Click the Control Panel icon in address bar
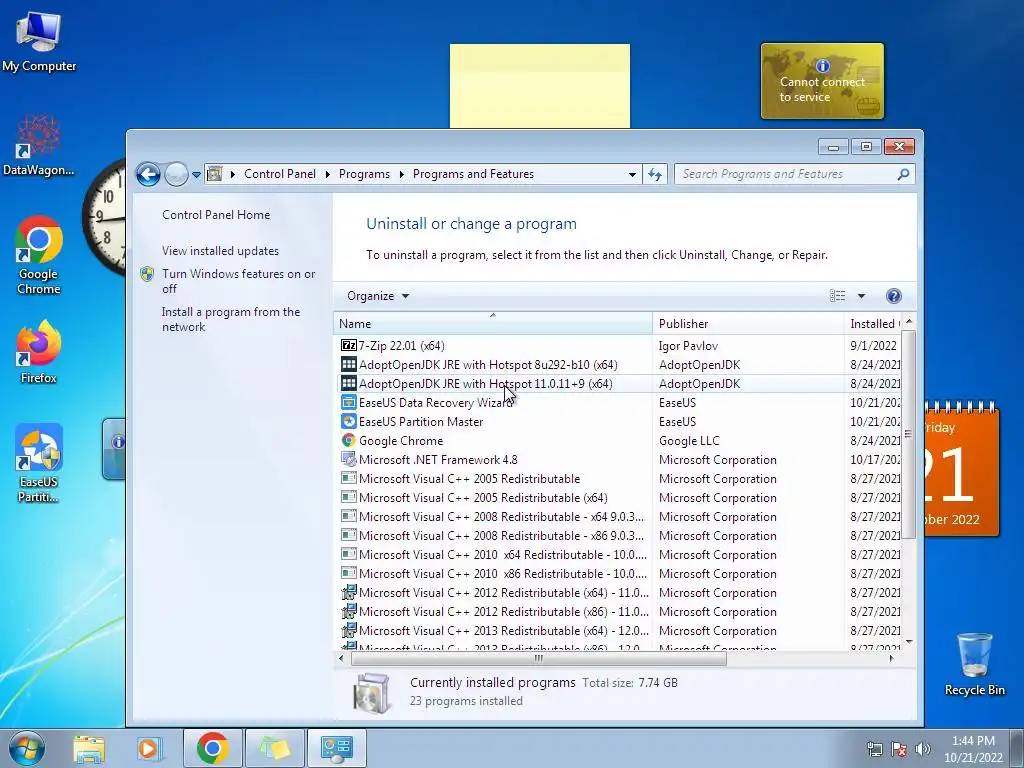This screenshot has height=768, width=1024. pos(214,174)
